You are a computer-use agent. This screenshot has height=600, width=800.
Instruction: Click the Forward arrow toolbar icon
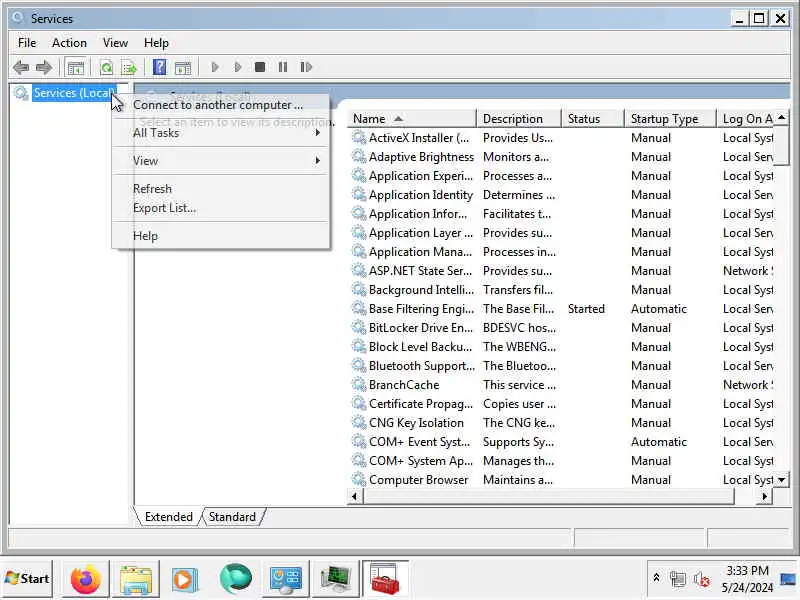[44, 67]
